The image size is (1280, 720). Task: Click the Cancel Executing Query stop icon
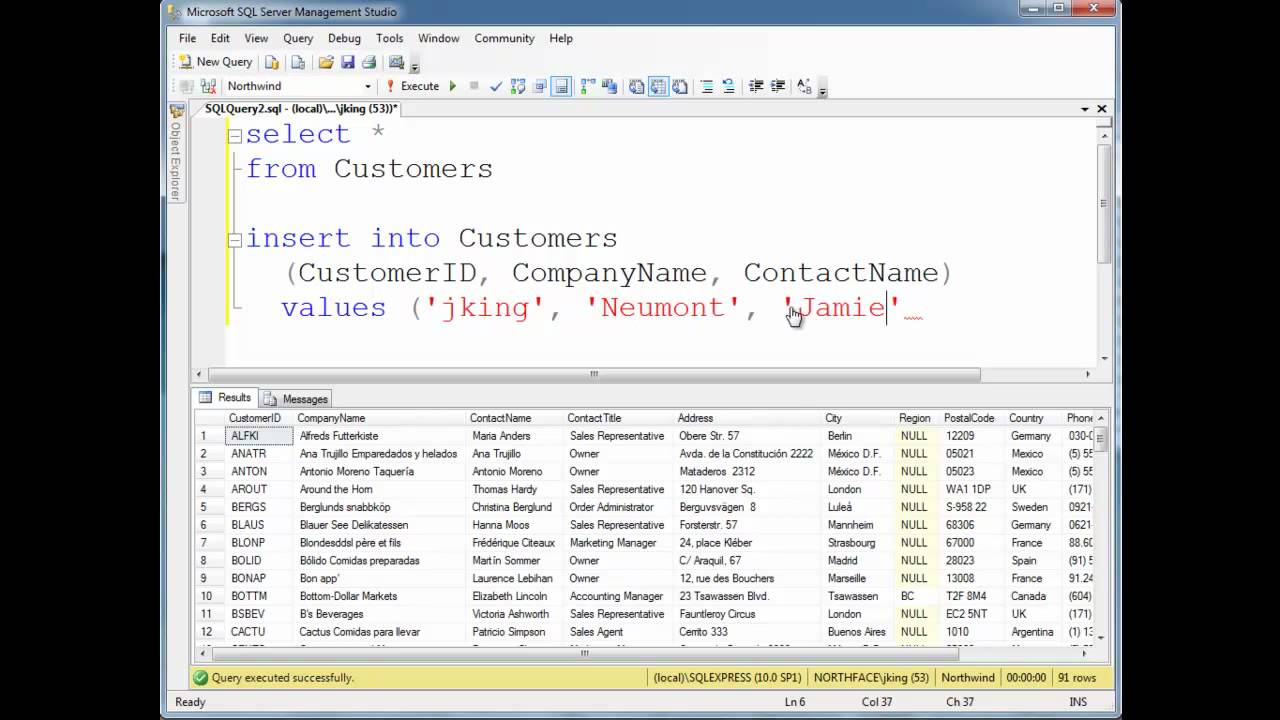(474, 86)
